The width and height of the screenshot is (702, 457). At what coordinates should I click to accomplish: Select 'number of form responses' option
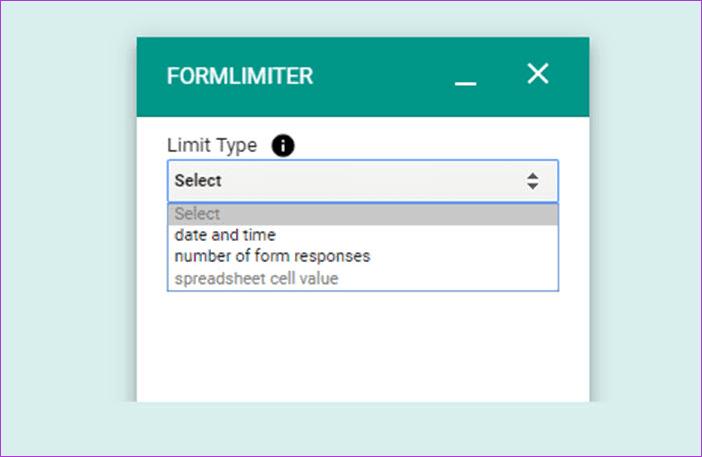[x=363, y=256]
